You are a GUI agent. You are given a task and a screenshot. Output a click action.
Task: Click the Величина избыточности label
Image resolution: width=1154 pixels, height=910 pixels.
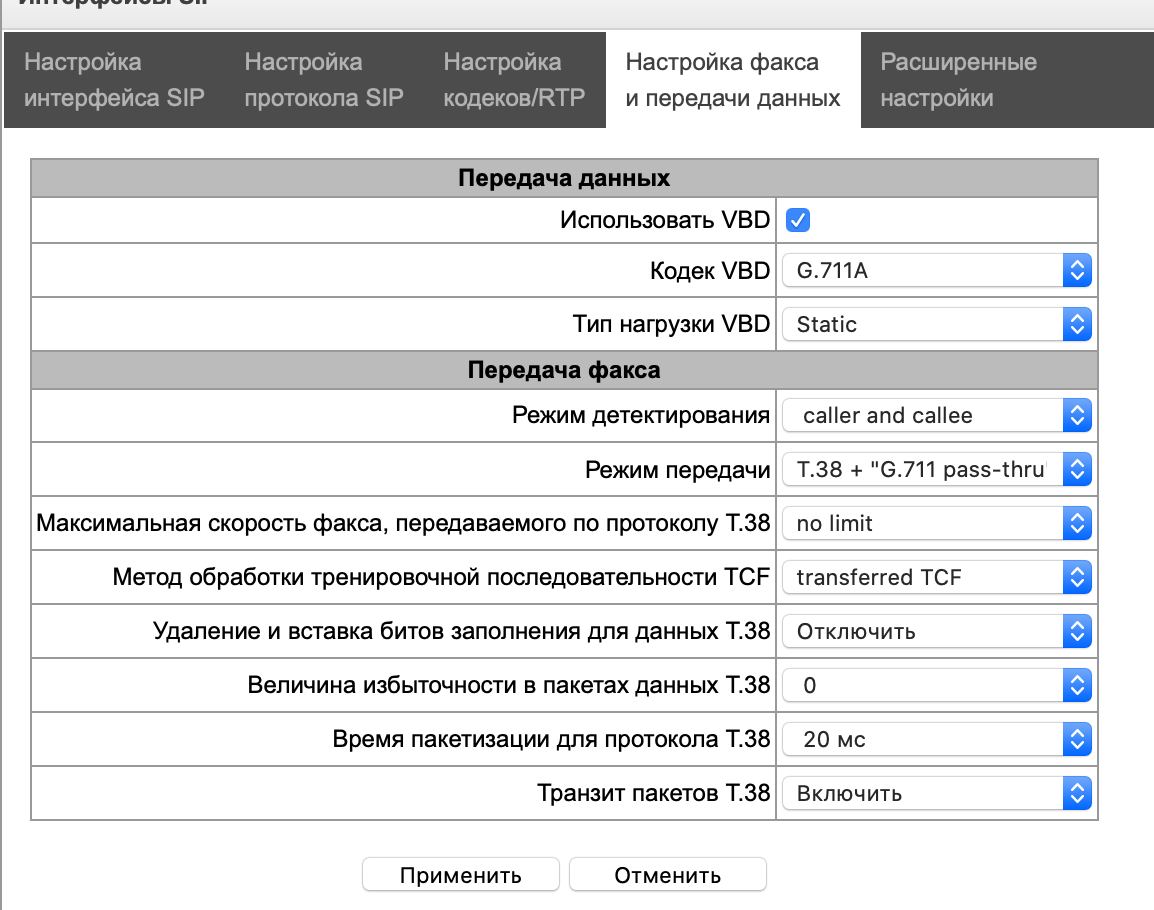[509, 685]
